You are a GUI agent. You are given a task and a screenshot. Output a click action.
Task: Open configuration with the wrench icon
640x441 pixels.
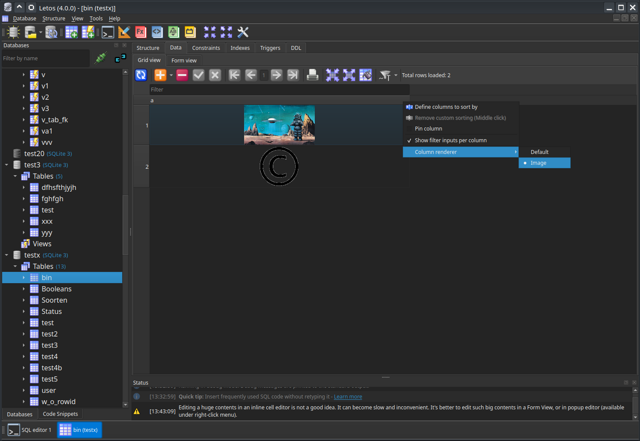[x=243, y=32]
